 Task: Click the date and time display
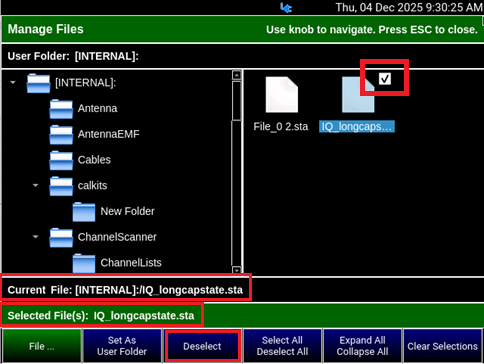pyautogui.click(x=409, y=7)
